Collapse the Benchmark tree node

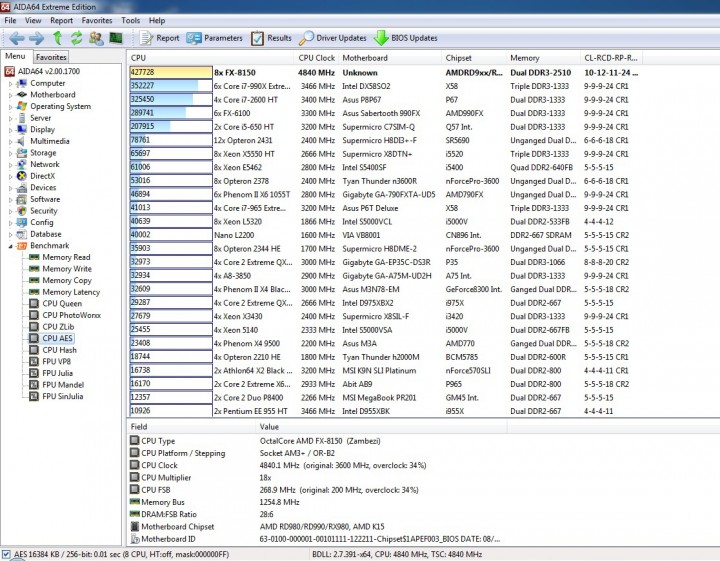[11, 246]
